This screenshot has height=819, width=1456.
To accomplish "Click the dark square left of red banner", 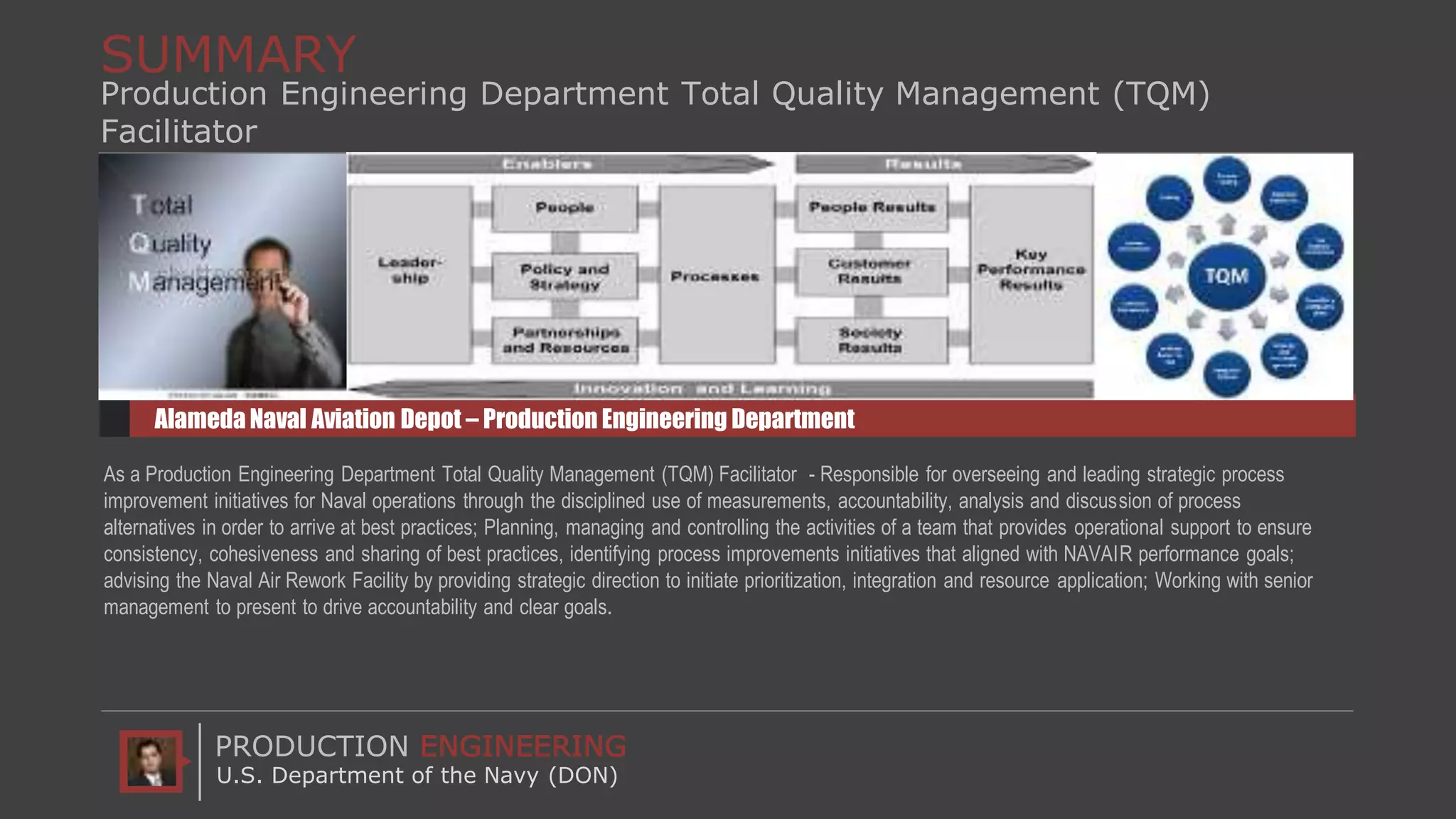I will 114,419.
